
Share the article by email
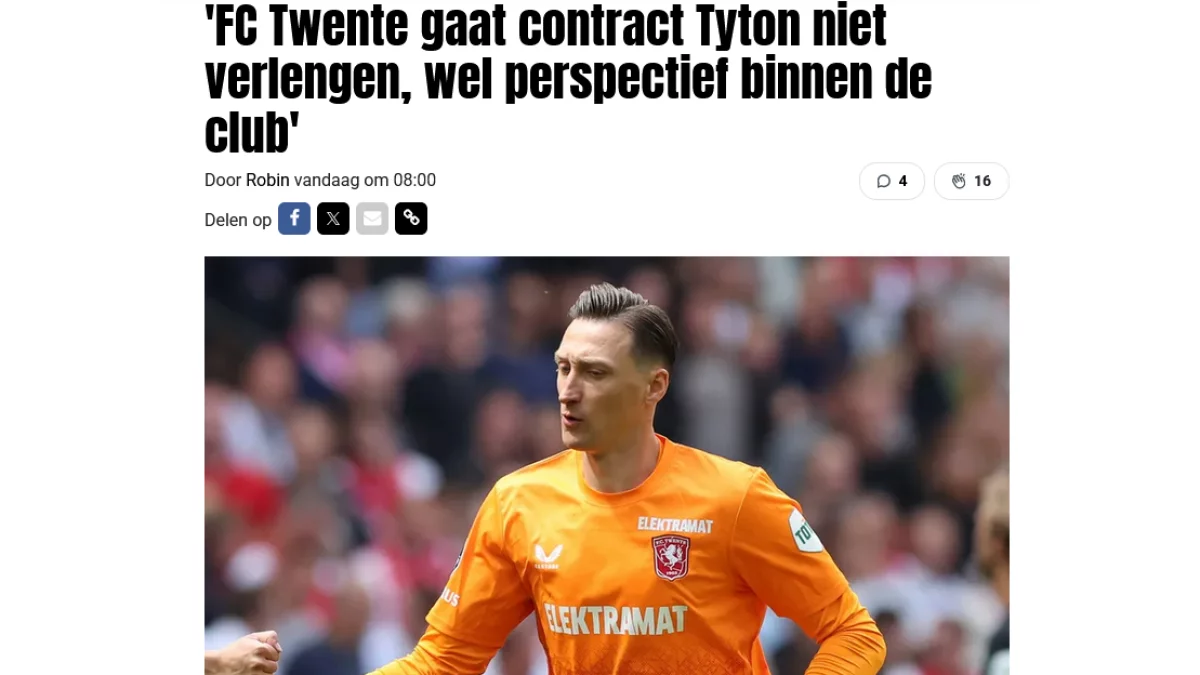click(372, 218)
